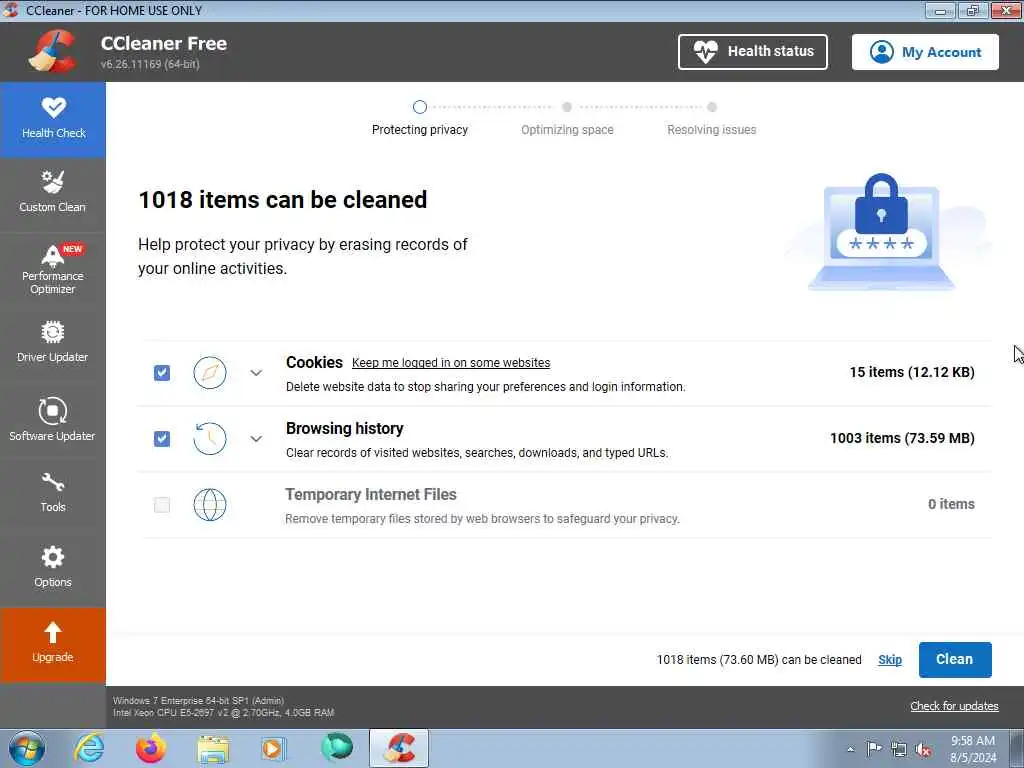
Task: Launch Firefox from the taskbar
Action: 151,748
